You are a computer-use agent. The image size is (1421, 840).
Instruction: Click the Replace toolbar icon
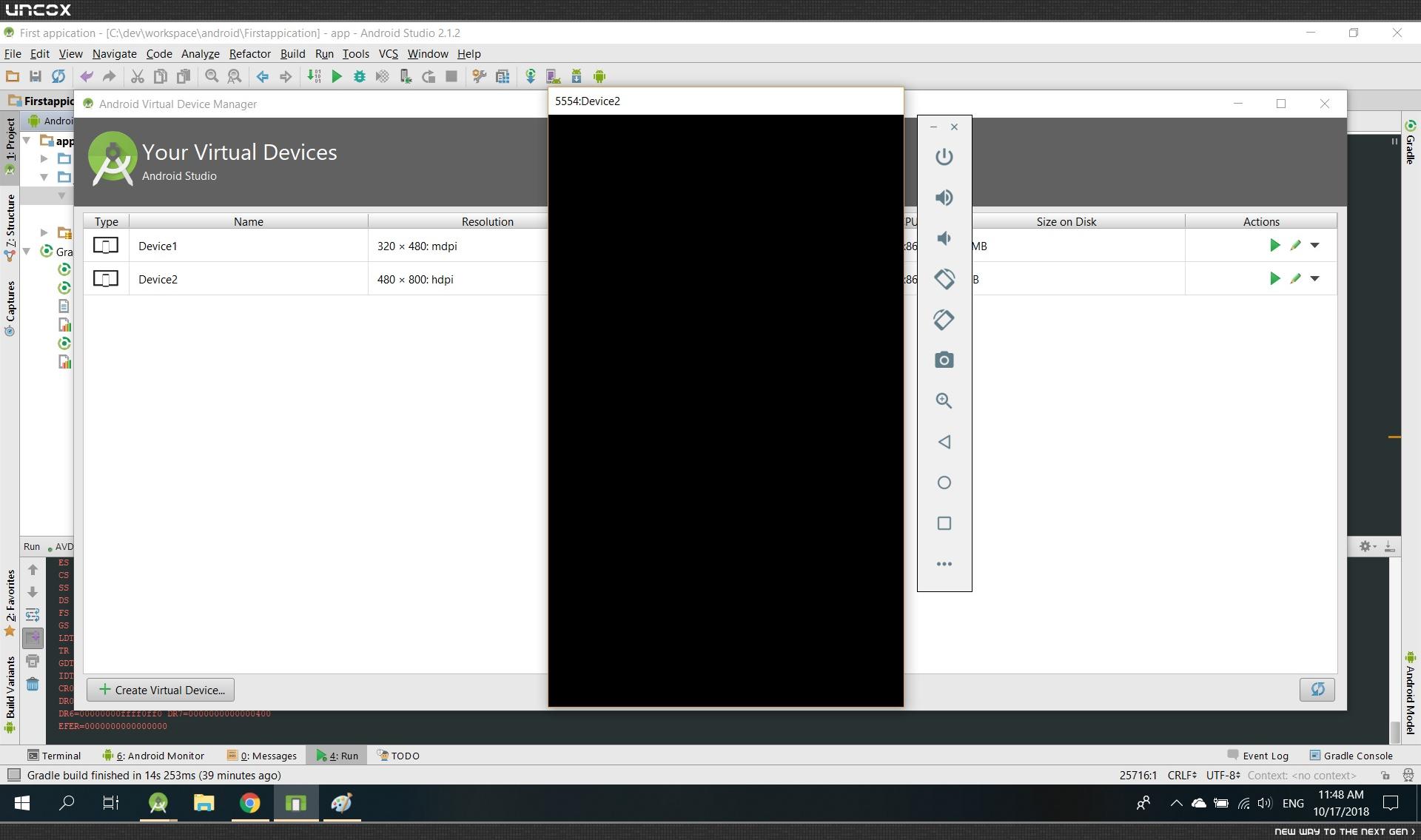pyautogui.click(x=235, y=76)
